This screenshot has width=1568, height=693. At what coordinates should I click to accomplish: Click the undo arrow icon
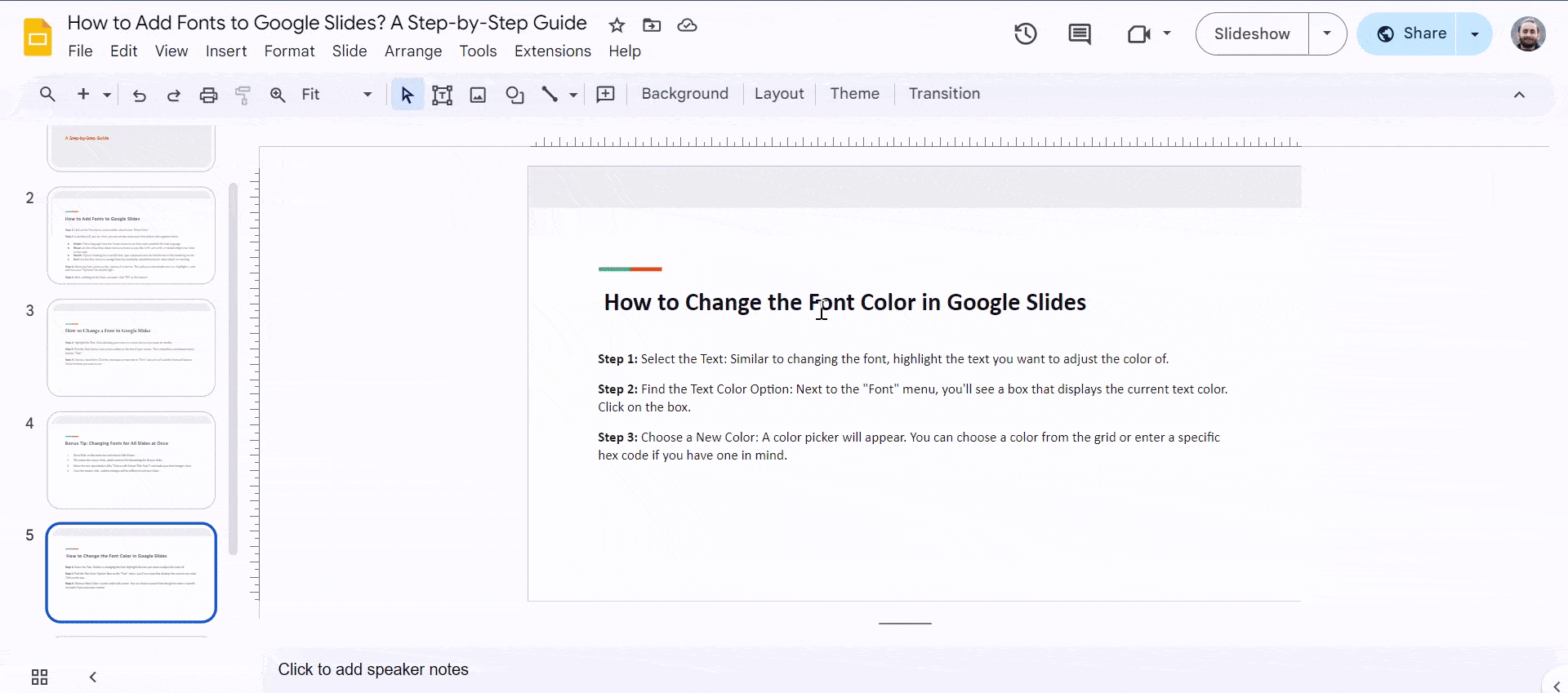coord(139,95)
